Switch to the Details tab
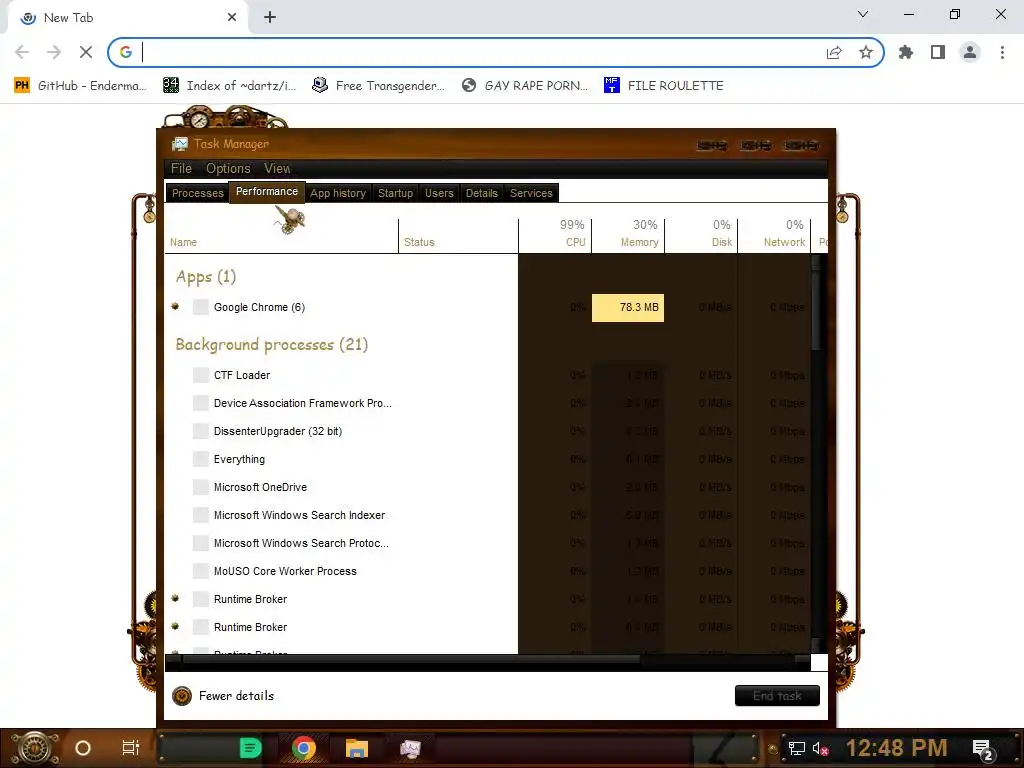The image size is (1024, 768). pyautogui.click(x=481, y=193)
